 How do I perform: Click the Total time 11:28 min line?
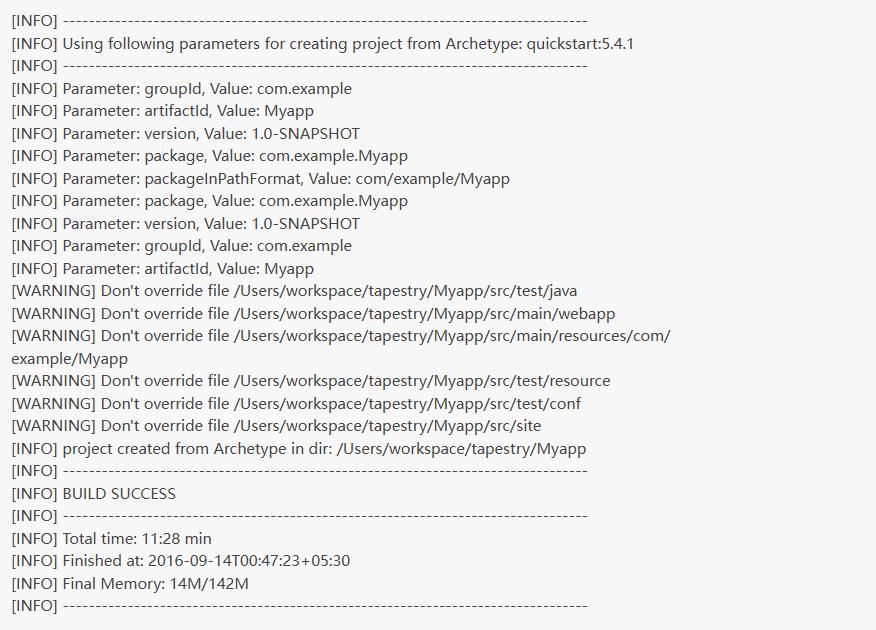tap(111, 538)
